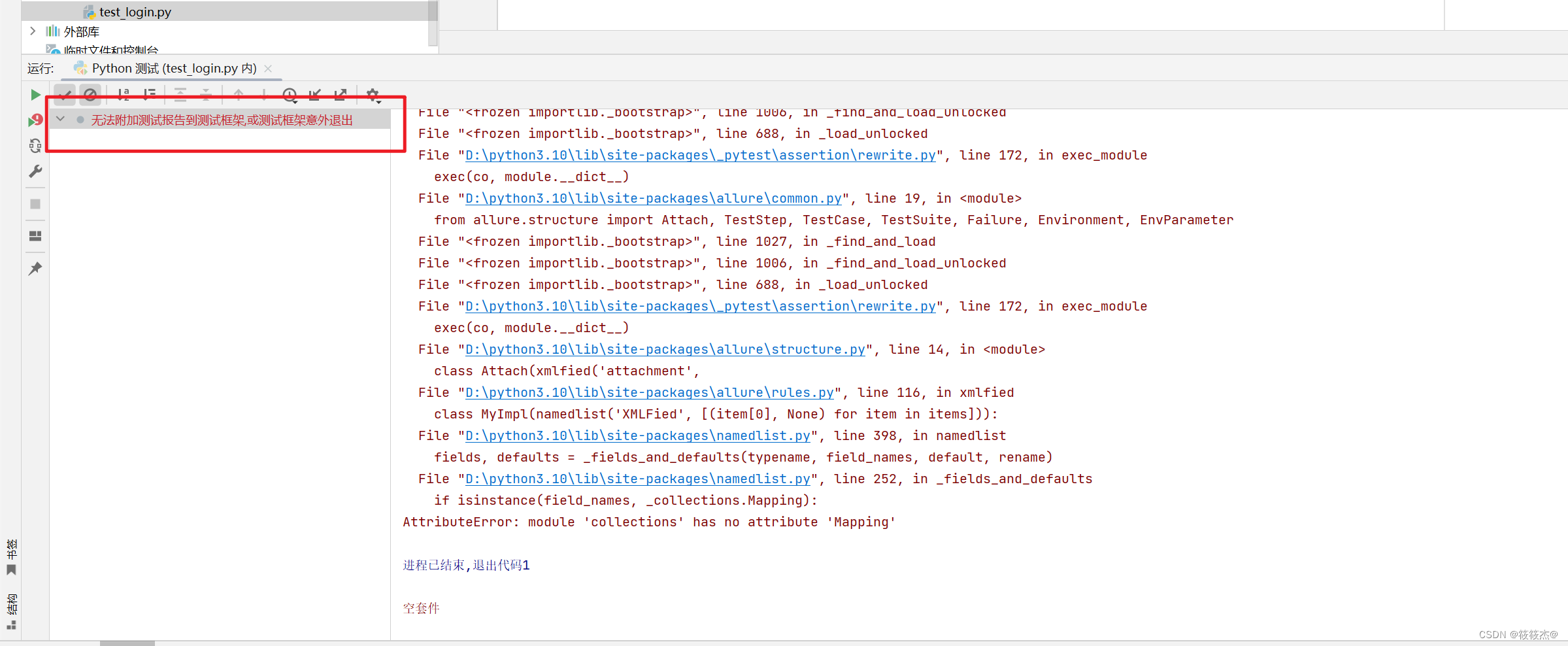This screenshot has height=646, width=1568.
Task: Open rewrite.py link above allure\structure.py line
Action: [x=700, y=307]
